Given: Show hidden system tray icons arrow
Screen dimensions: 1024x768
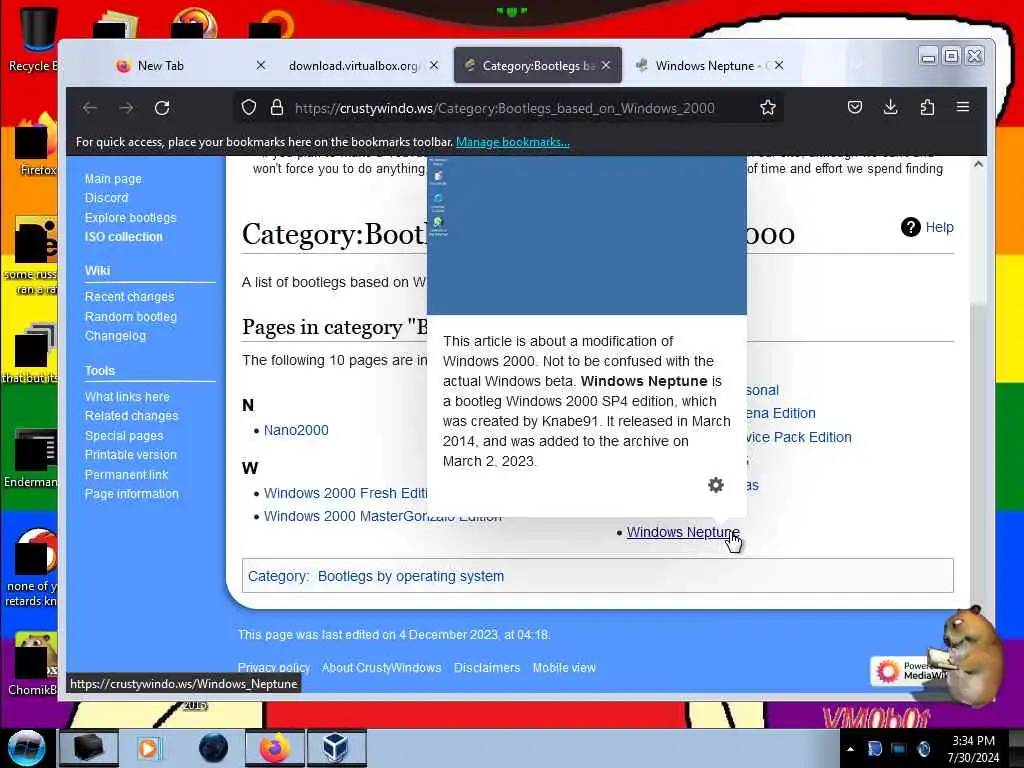Looking at the screenshot, I should (850, 749).
